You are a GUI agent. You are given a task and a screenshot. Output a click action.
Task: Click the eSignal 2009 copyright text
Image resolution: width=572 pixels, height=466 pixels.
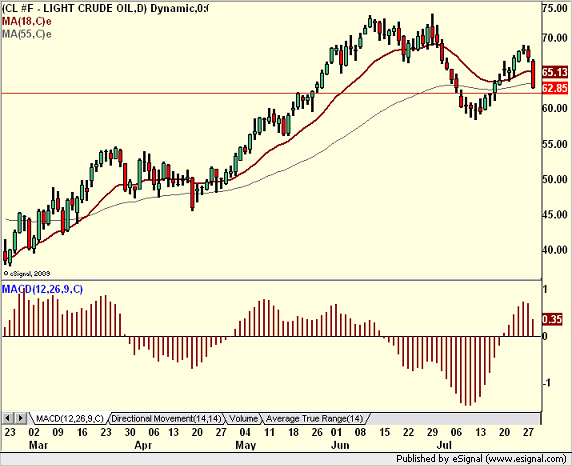point(27,273)
